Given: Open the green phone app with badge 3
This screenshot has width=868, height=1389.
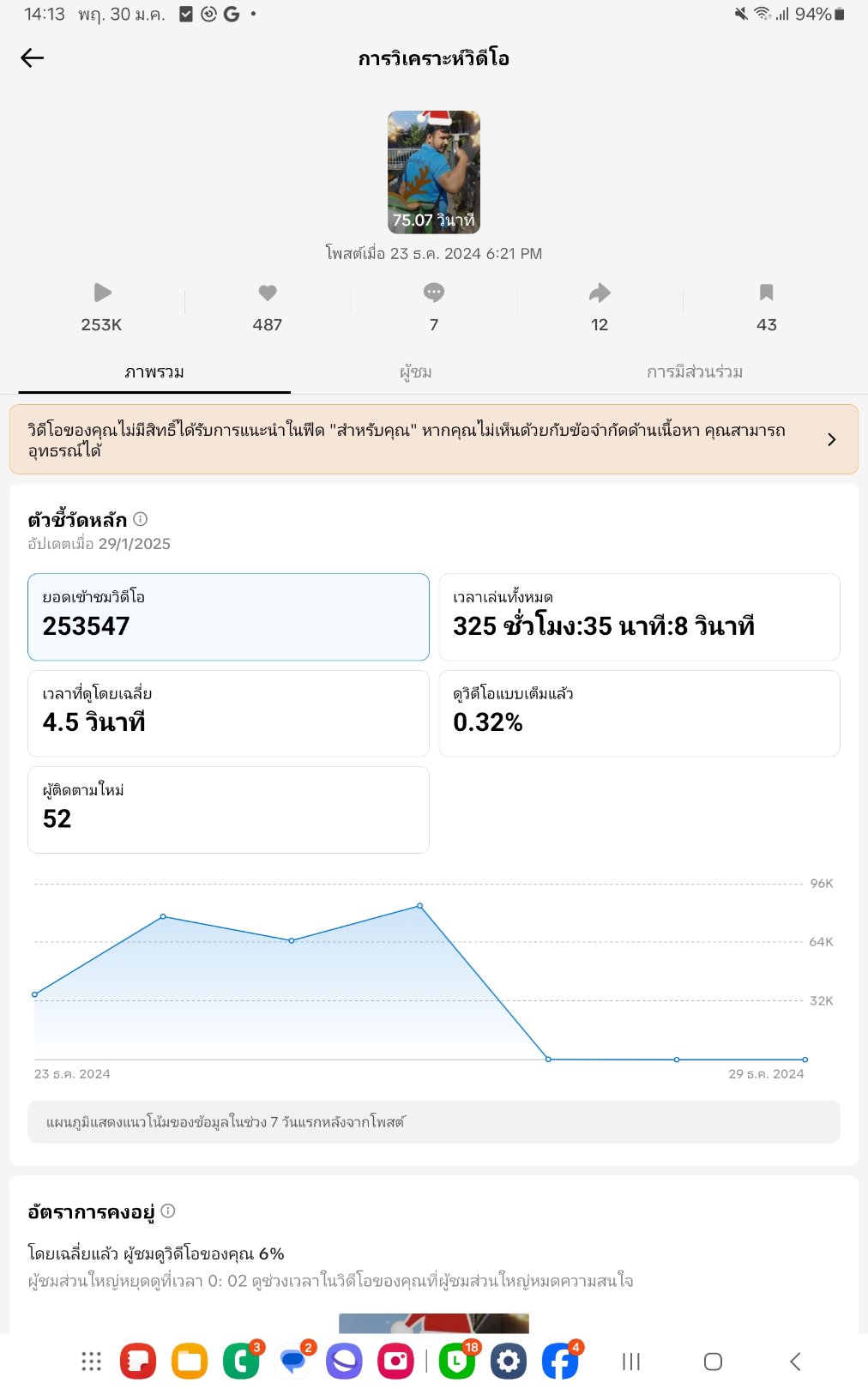Looking at the screenshot, I should click(x=241, y=1361).
